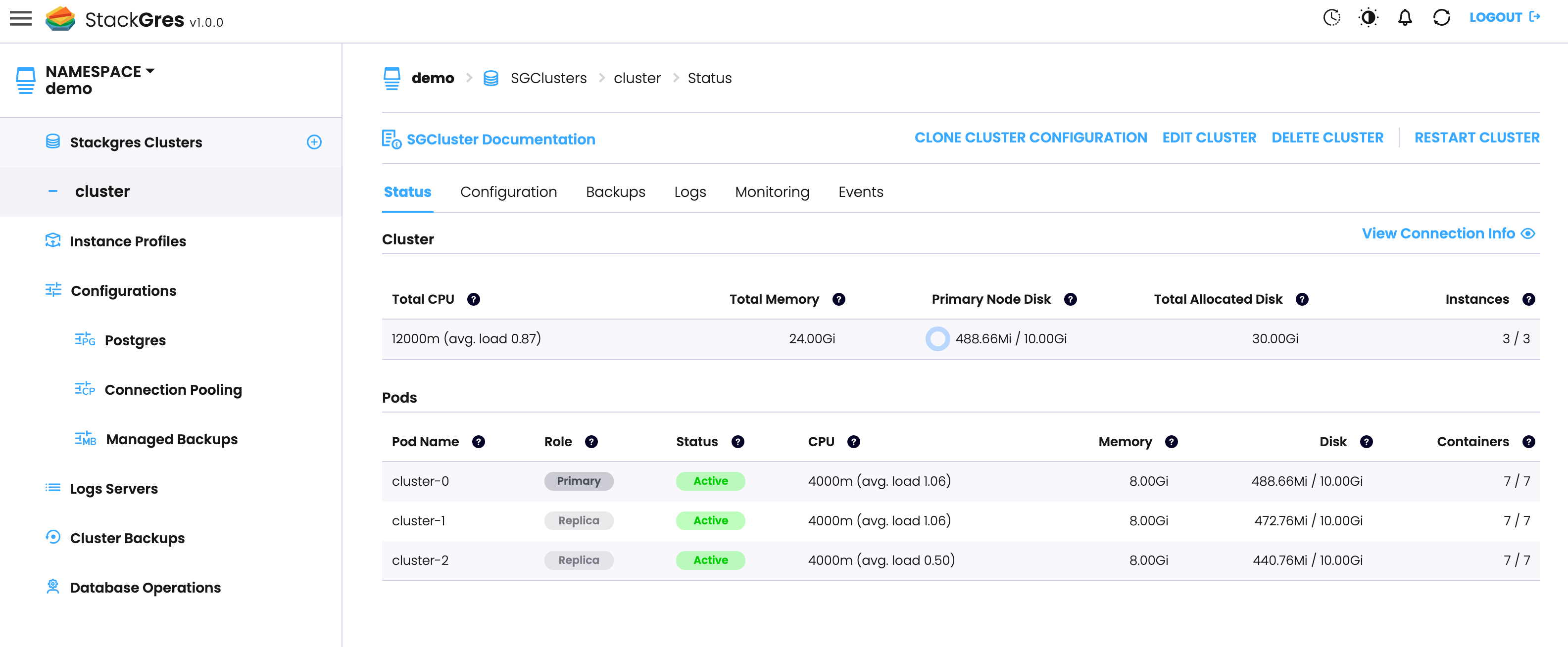The width and height of the screenshot is (1568, 647).
Task: Click demo in breadcrumb
Action: tap(433, 79)
